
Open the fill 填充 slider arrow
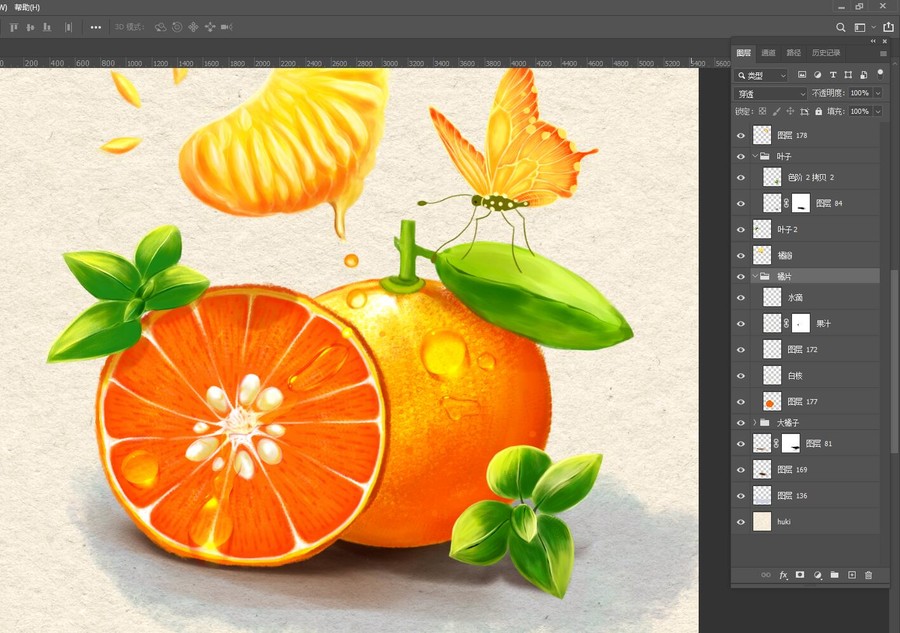(878, 111)
